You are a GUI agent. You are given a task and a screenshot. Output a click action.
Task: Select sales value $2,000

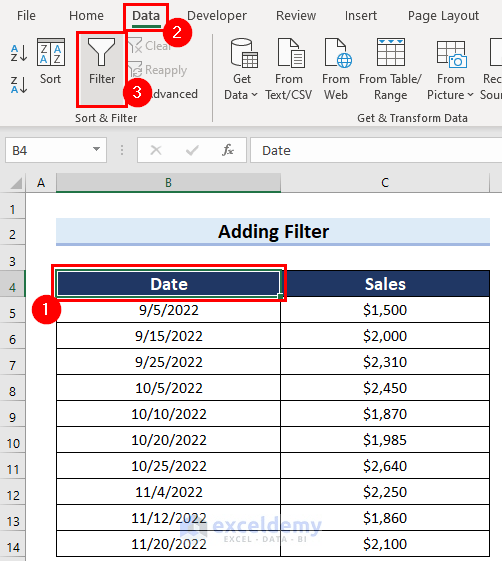385,336
